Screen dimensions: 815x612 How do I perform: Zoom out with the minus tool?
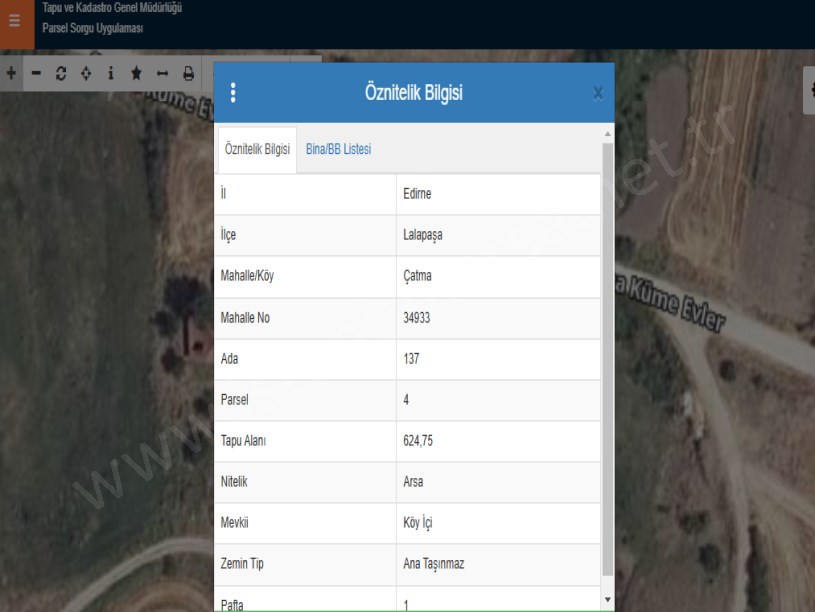pyautogui.click(x=36, y=73)
